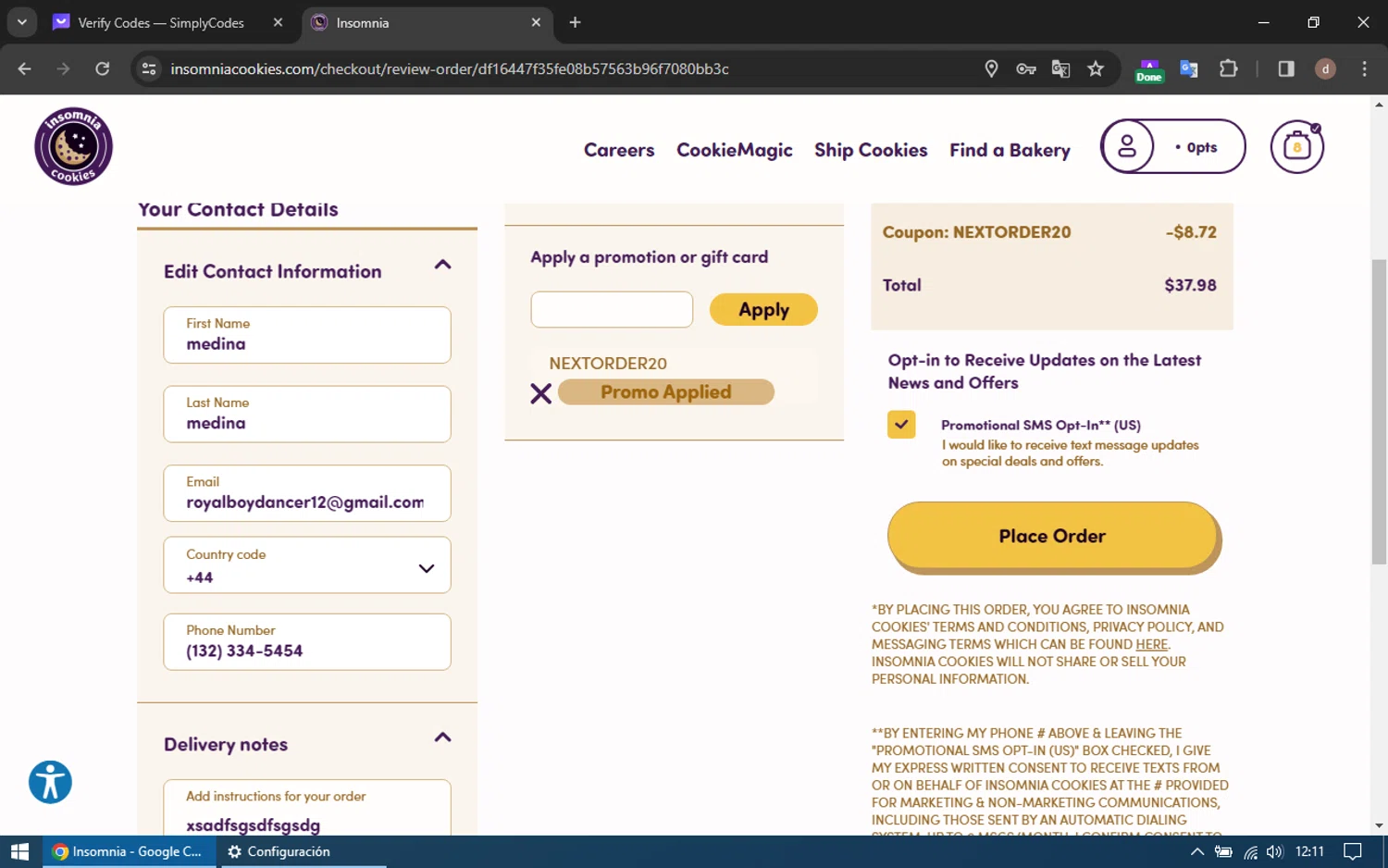Click the Phone Number field
This screenshot has height=868, width=1388.
pyautogui.click(x=307, y=642)
